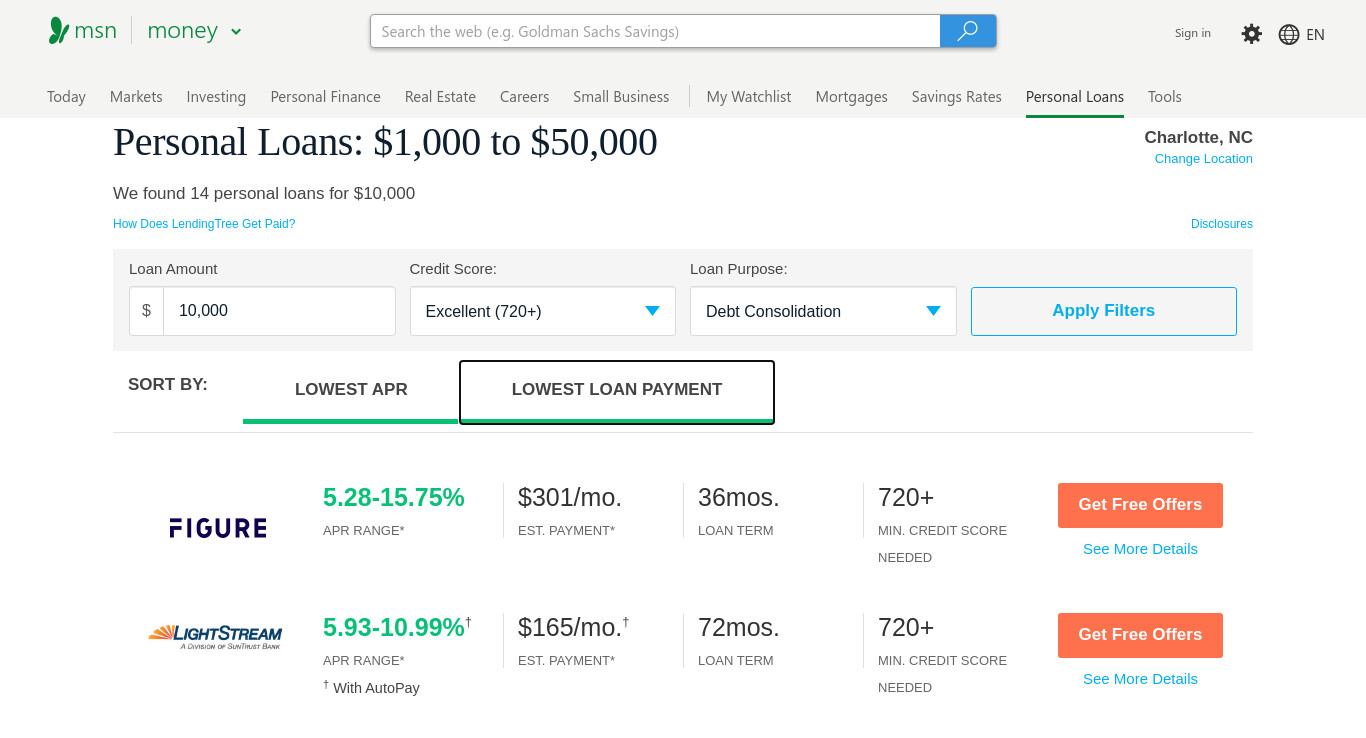Open the Small Business section
The height and width of the screenshot is (738, 1366).
(x=621, y=97)
